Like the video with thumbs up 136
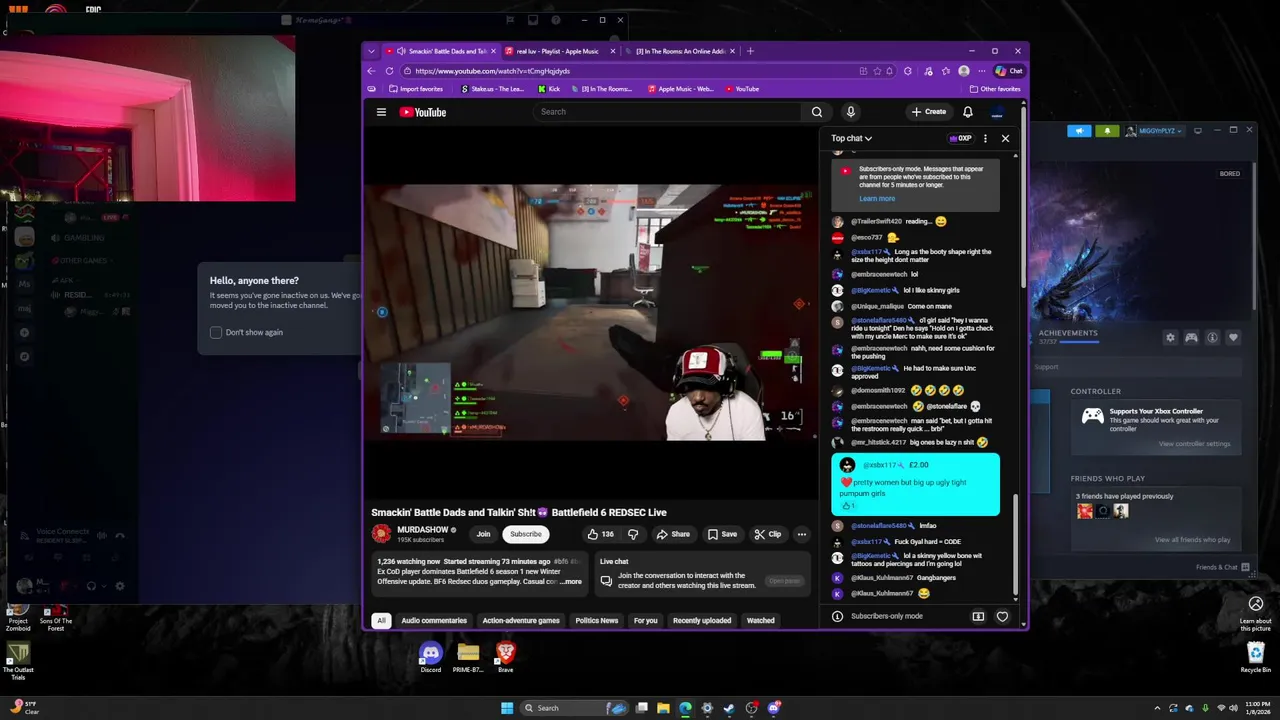Screen dimensions: 1280x720 pos(600,534)
